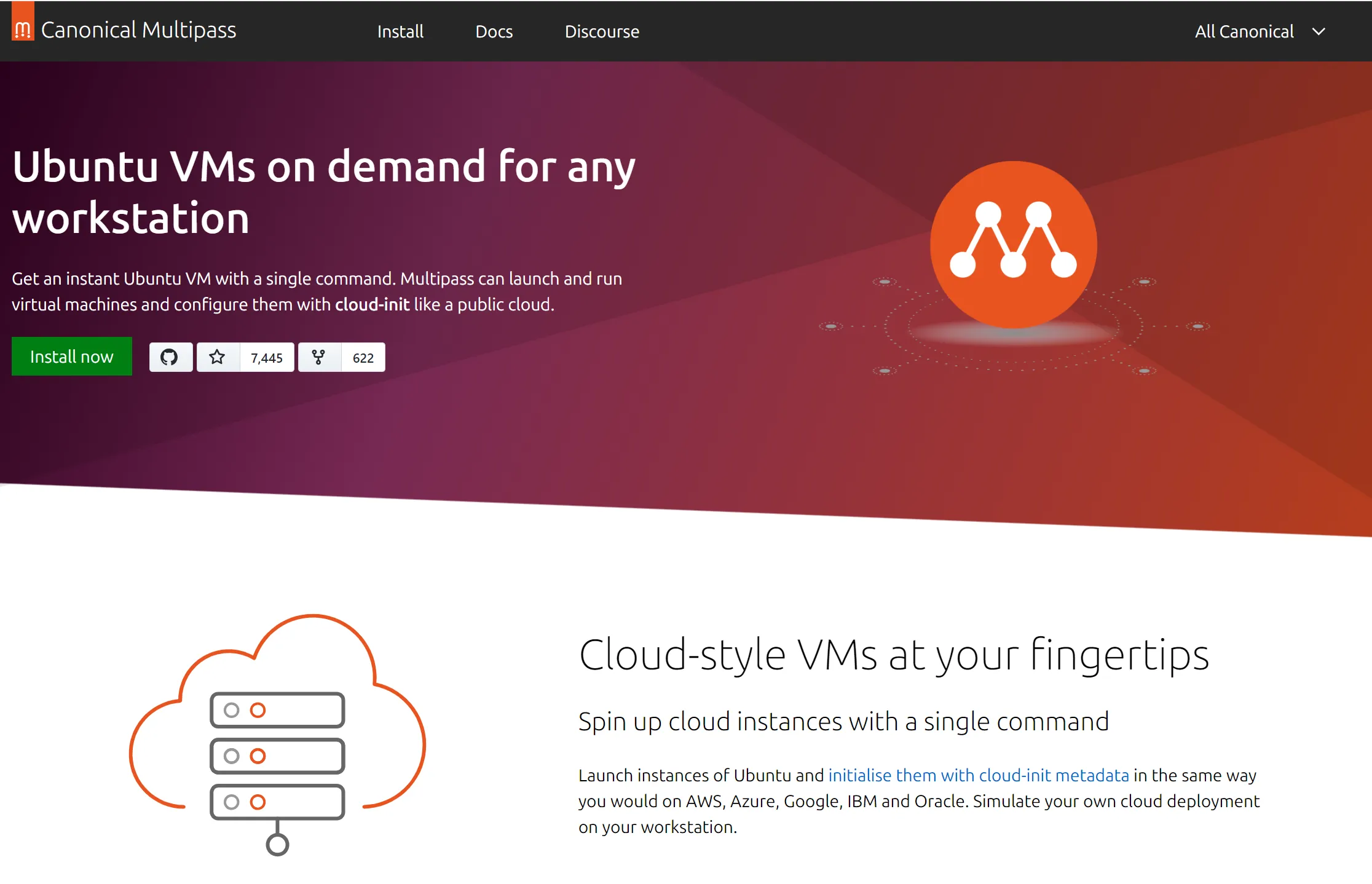Viewport: 1372px width, 884px height.
Task: Open the Docs navigation link
Action: pos(494,31)
